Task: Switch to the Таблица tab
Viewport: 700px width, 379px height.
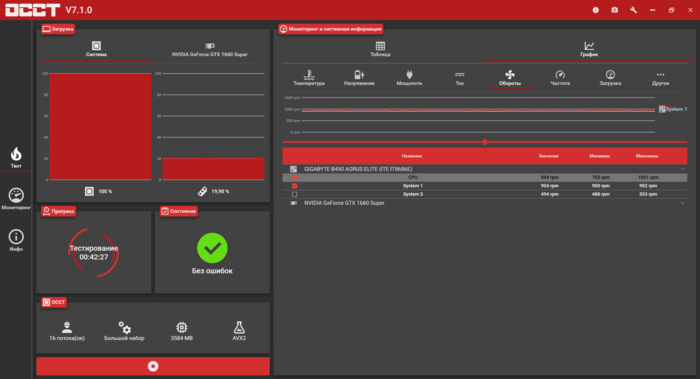Action: coord(380,49)
